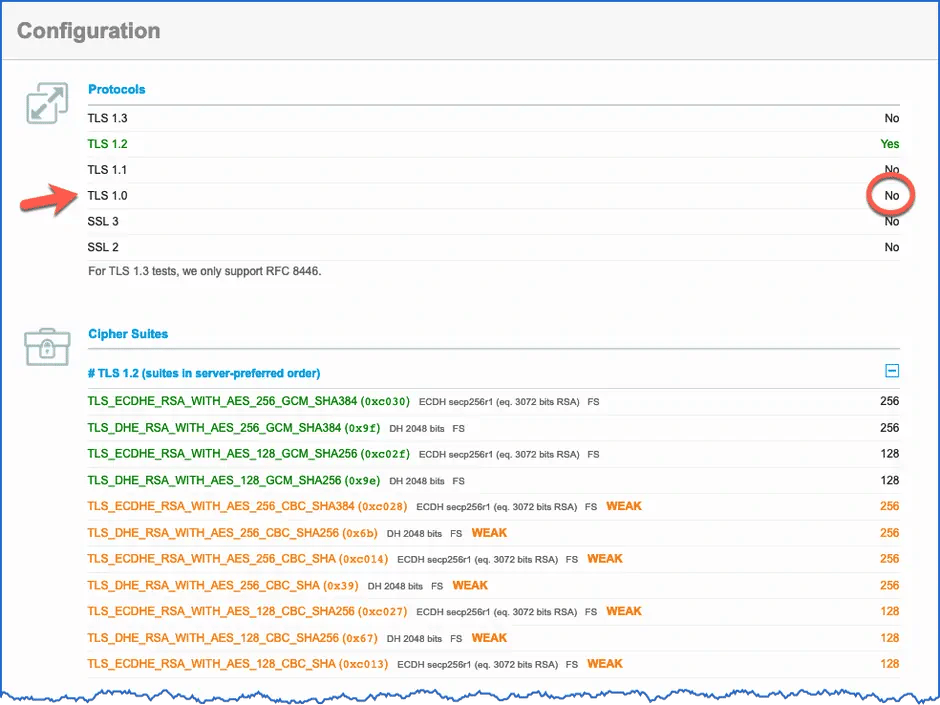Collapse the TLS 1.2 cipher suites list
The height and width of the screenshot is (705, 940).
click(x=891, y=371)
